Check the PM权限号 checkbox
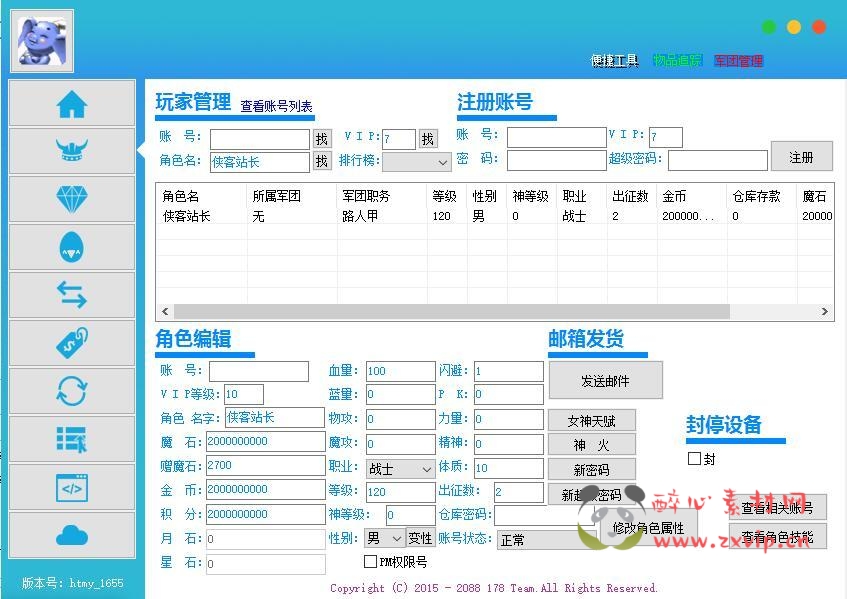 tap(368, 563)
